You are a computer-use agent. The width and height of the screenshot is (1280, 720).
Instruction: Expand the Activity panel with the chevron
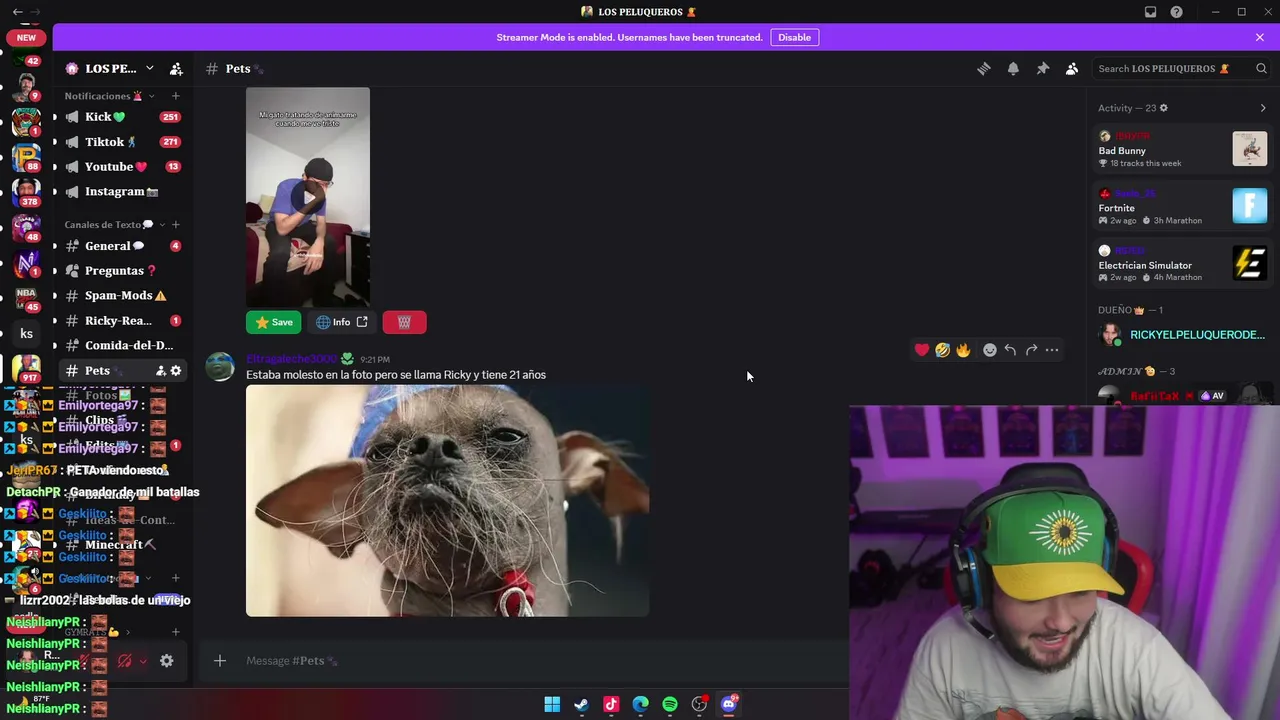click(1263, 108)
